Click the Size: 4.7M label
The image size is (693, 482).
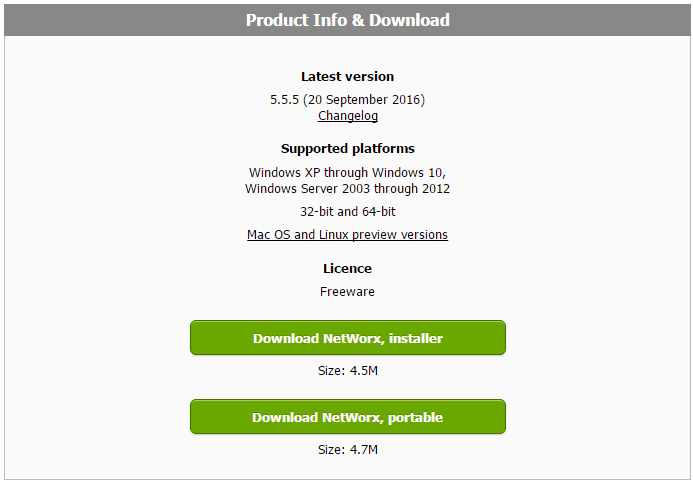pyautogui.click(x=347, y=450)
